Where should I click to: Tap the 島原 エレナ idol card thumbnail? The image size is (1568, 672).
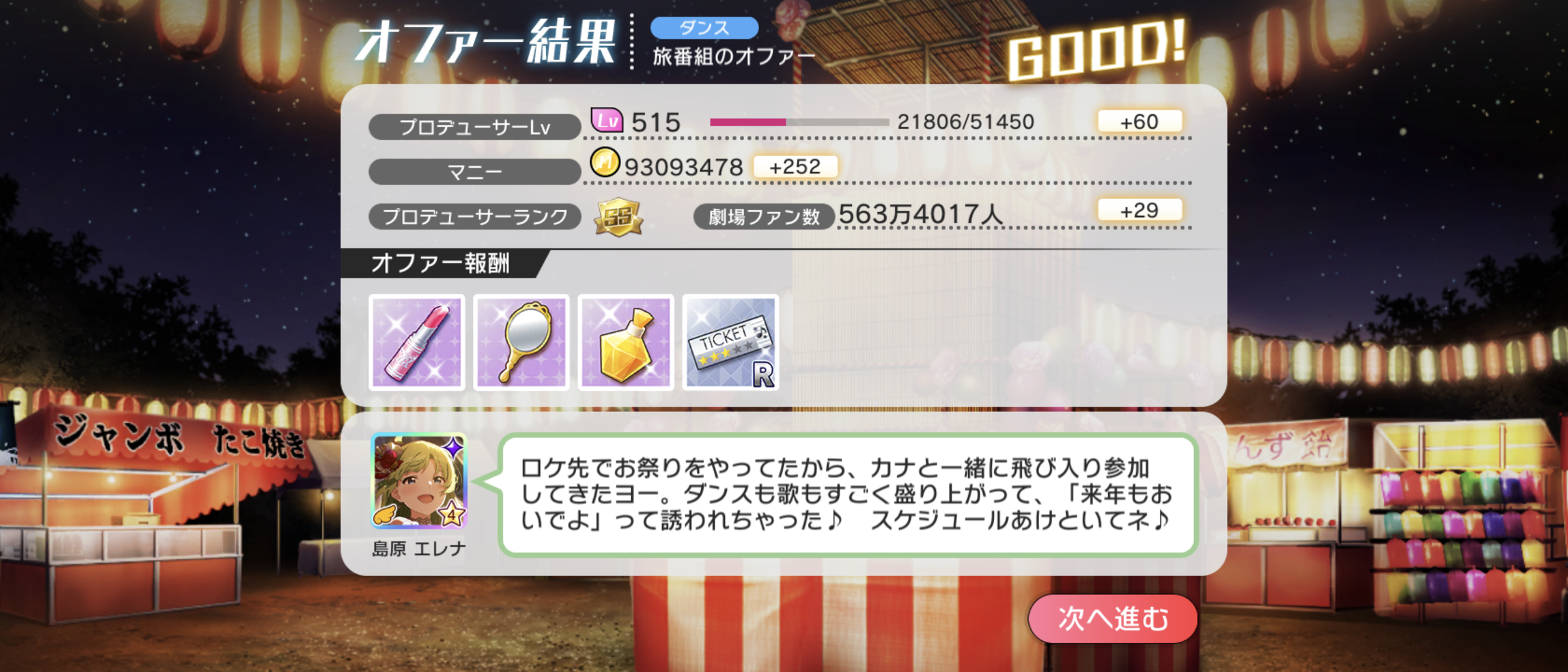coord(419,481)
